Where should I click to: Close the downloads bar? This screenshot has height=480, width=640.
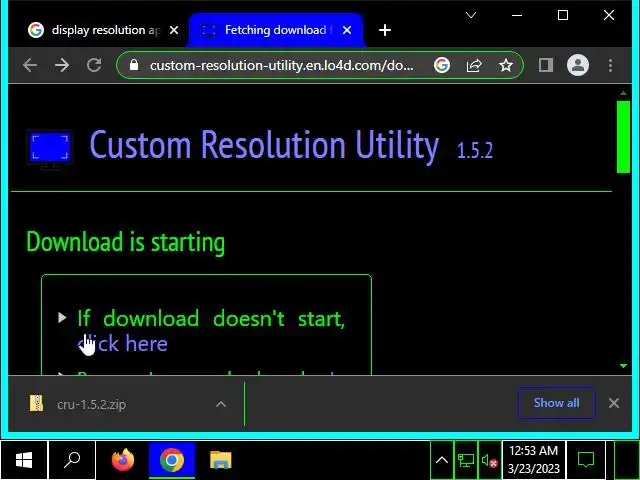click(x=614, y=403)
